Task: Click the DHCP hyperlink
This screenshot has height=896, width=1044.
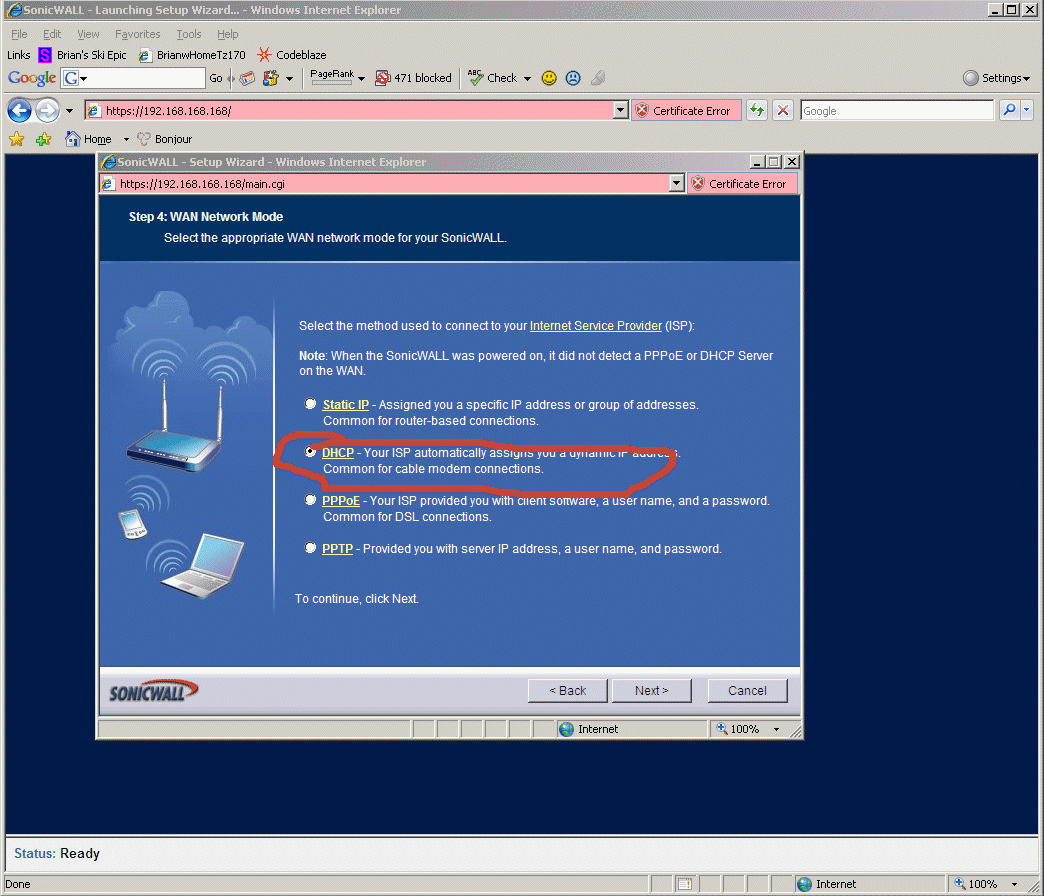Action: [338, 453]
